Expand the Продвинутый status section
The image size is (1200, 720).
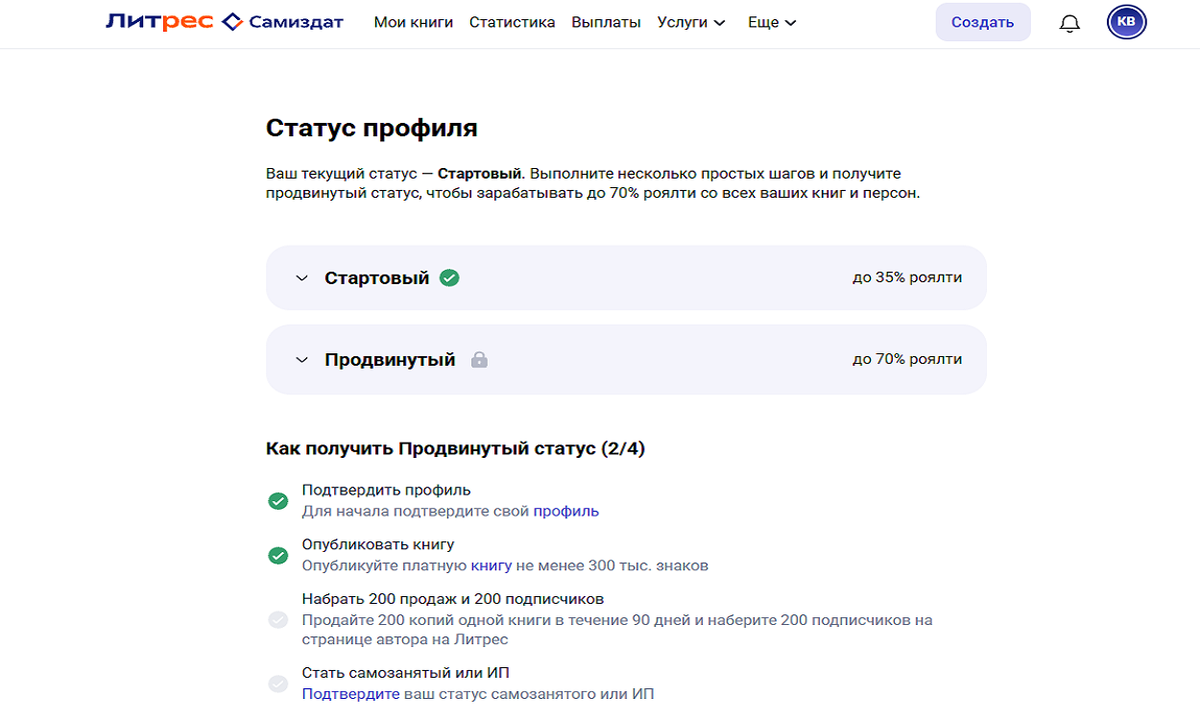[x=301, y=359]
